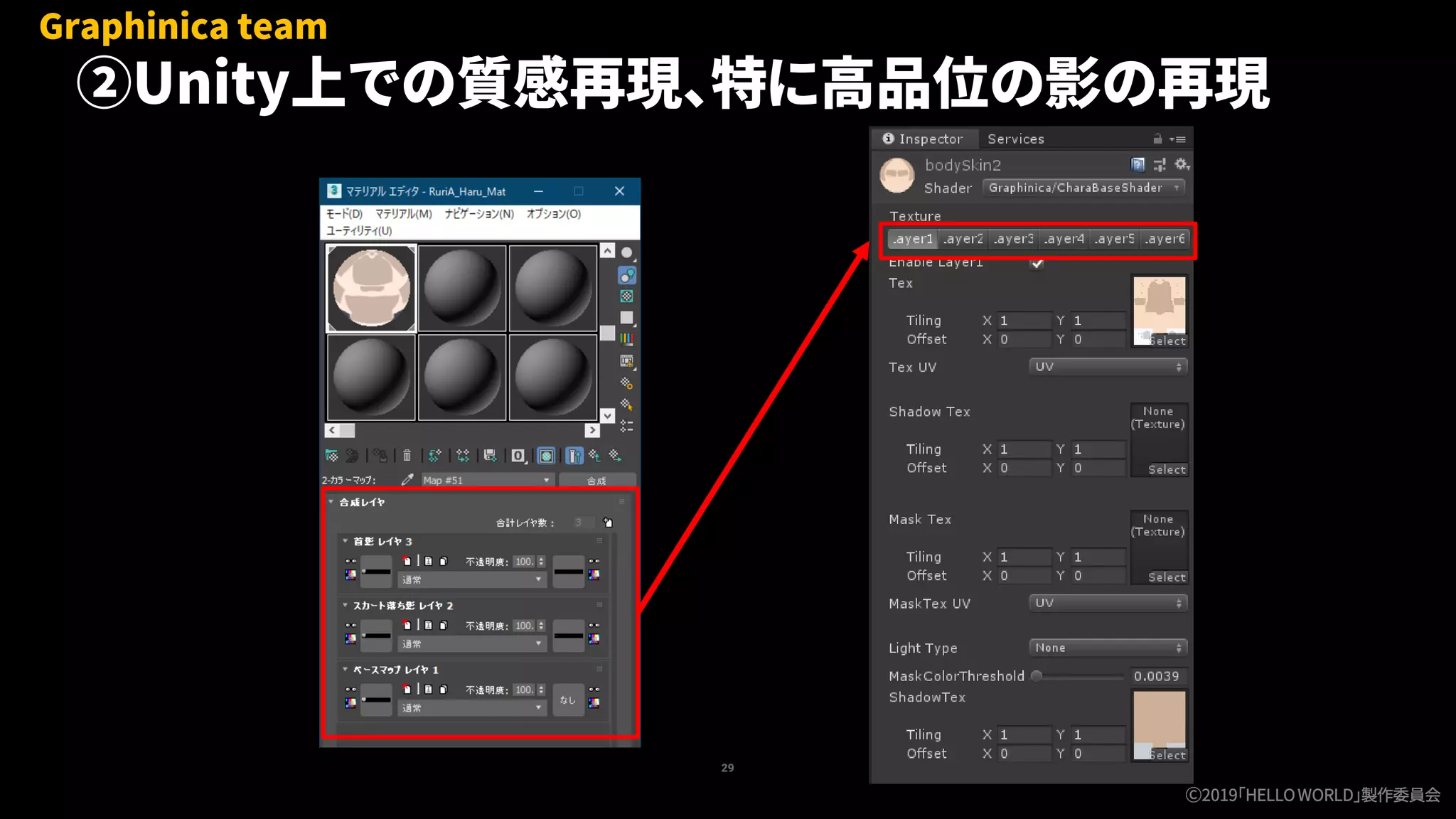Click the trash Reset Map icon
This screenshot has width=1456, height=819.
(407, 456)
